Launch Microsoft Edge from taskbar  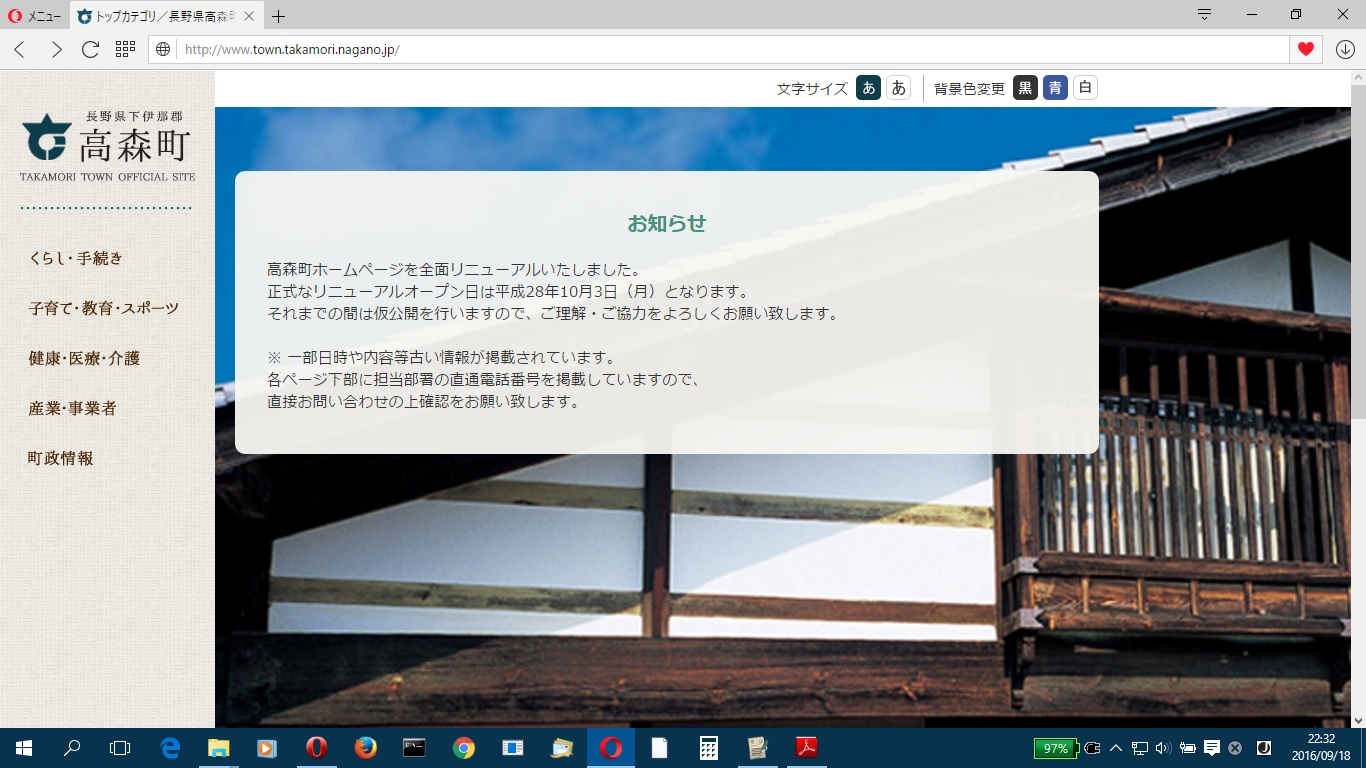(x=170, y=748)
